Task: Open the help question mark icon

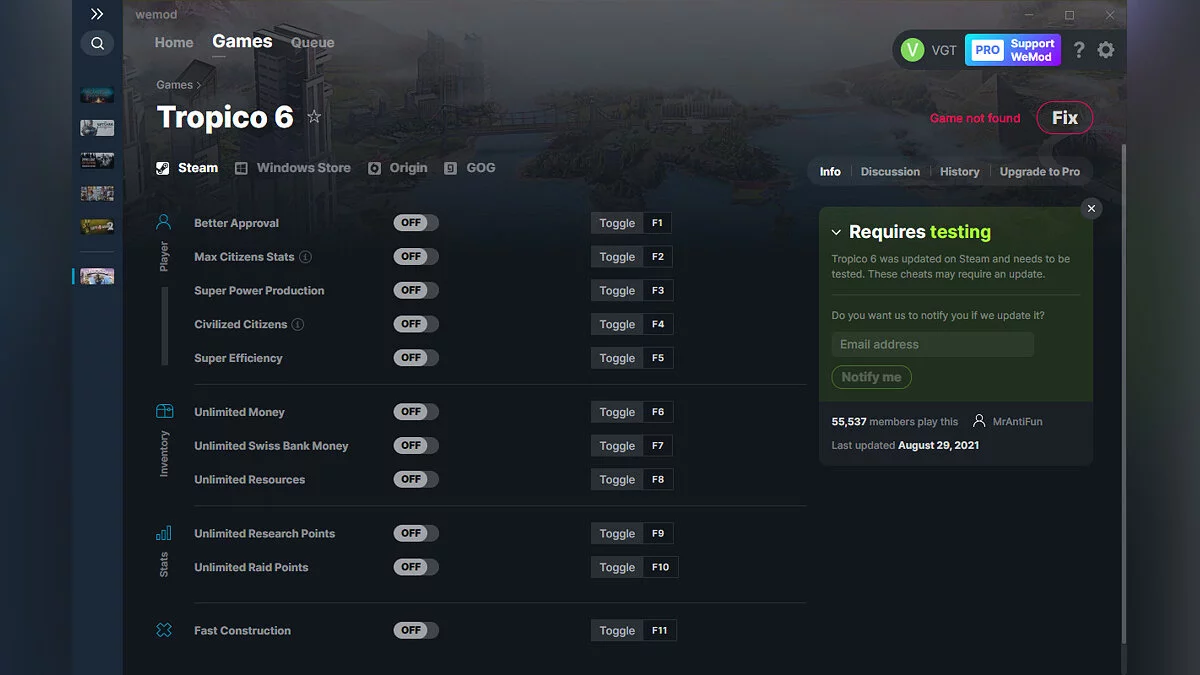Action: (1079, 50)
